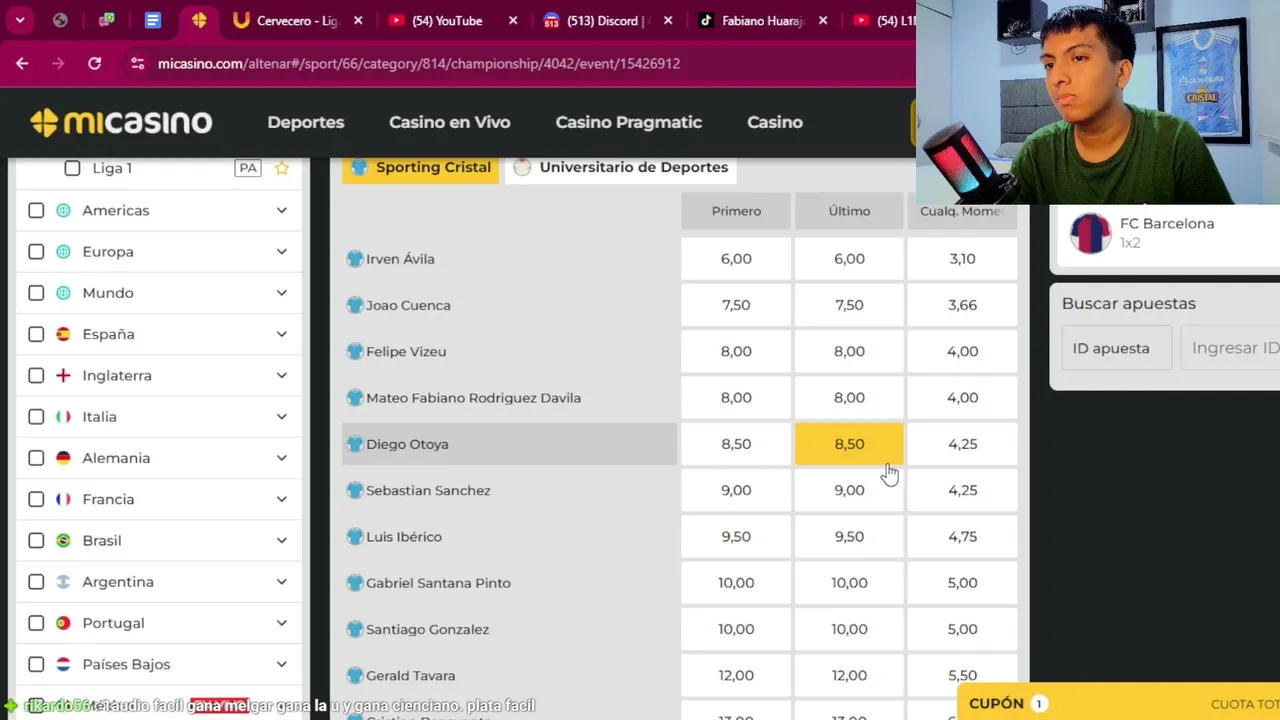Open the Casino Pragmatic menu
Viewport: 1280px width, 720px height.
coord(629,122)
